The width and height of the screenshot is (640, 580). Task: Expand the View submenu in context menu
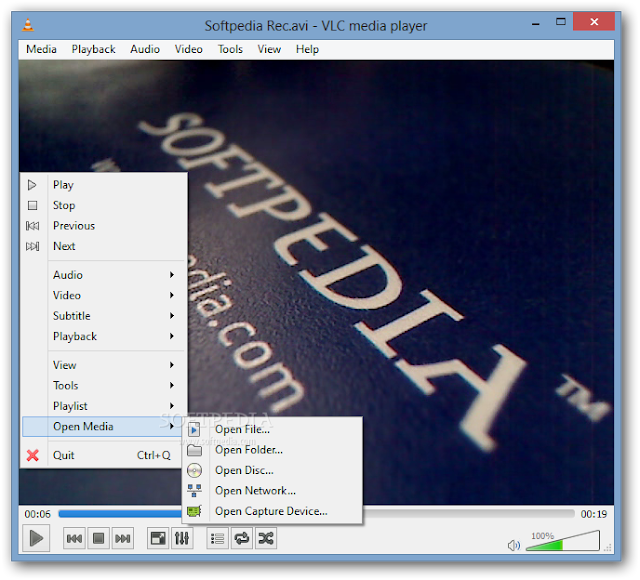(x=104, y=365)
